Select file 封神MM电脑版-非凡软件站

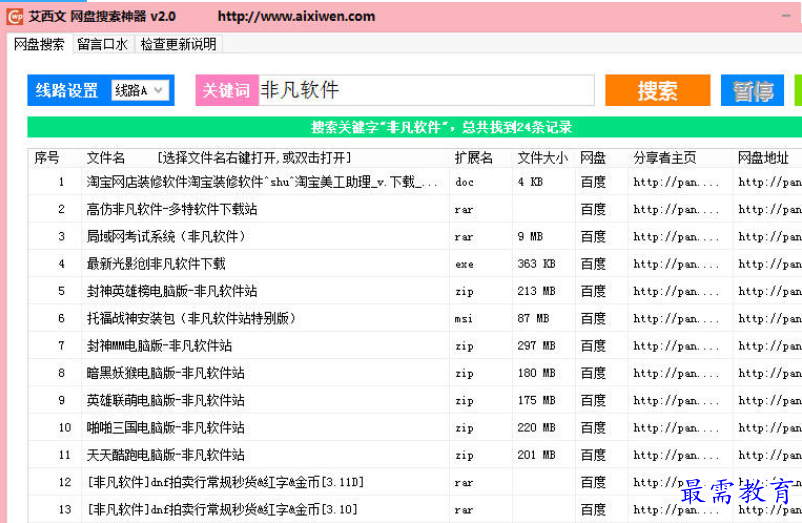click(x=159, y=346)
